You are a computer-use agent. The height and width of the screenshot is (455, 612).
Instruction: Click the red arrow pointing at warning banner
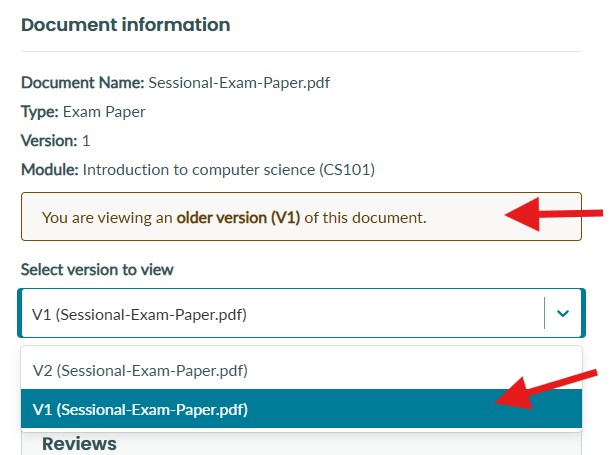[553, 214]
